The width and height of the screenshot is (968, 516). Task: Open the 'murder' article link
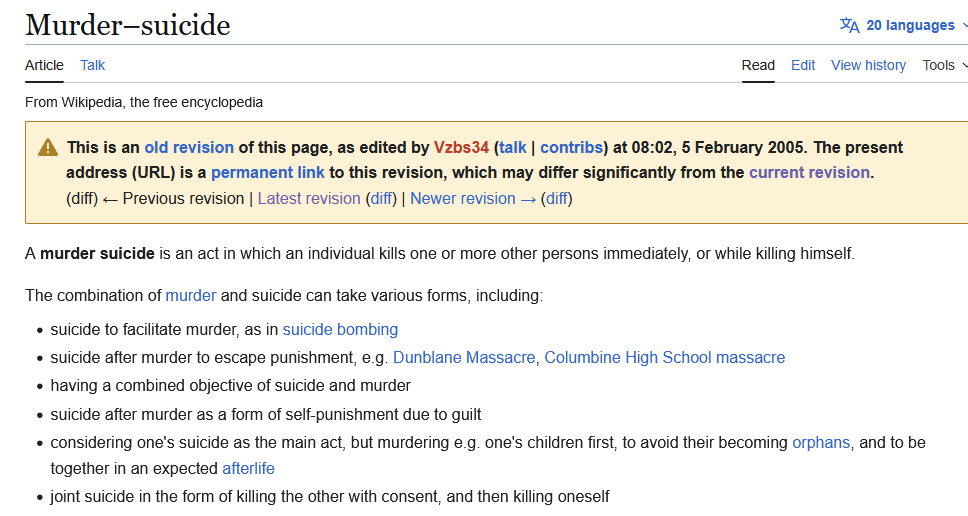coord(191,296)
